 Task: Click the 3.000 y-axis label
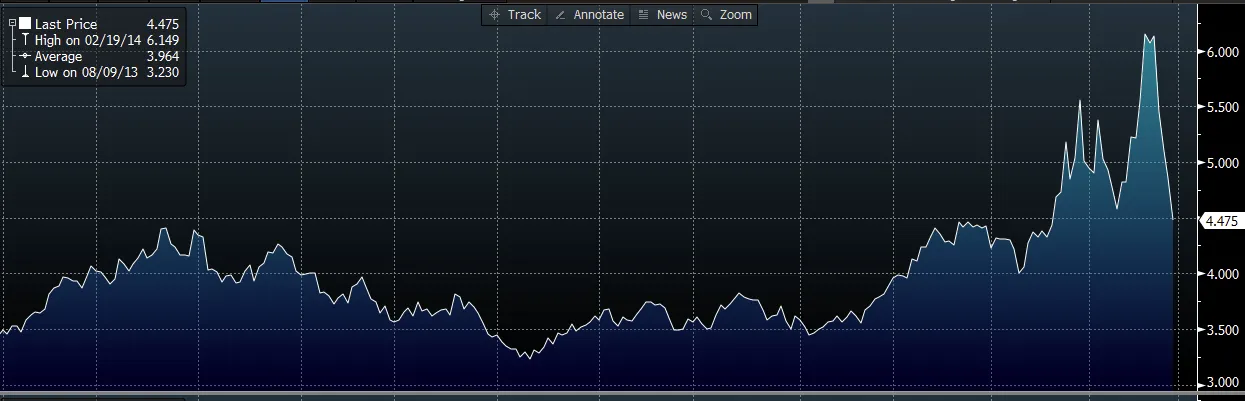[x=1224, y=383]
